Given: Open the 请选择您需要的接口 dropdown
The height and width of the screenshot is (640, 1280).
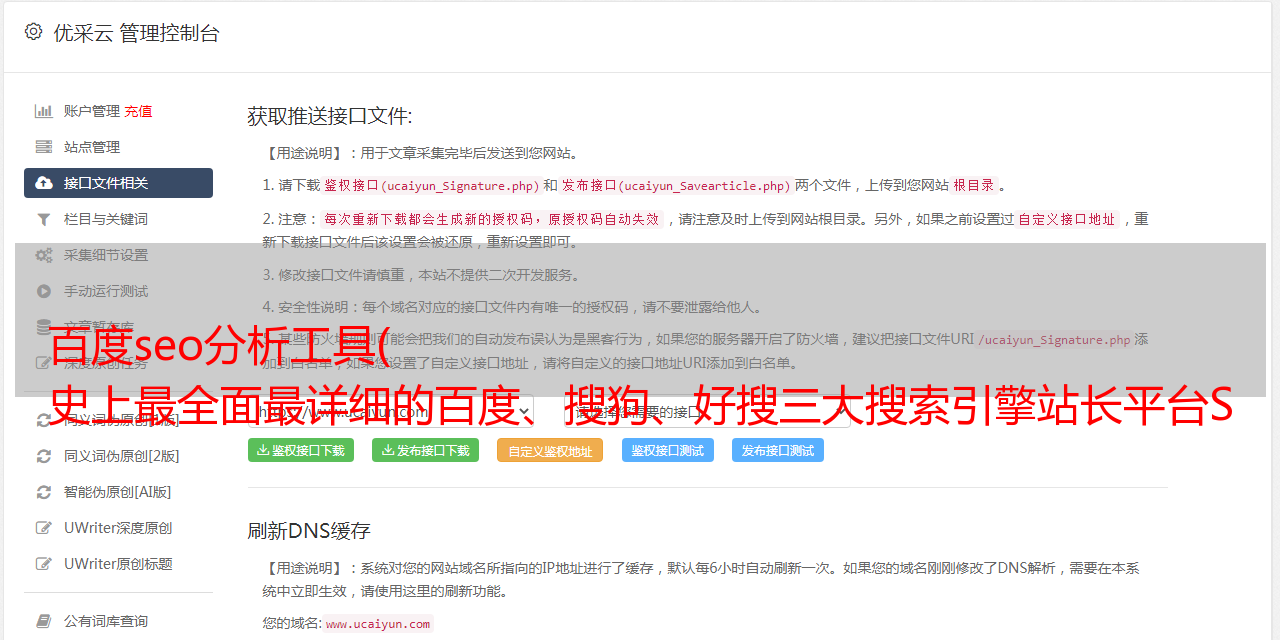Looking at the screenshot, I should 707,411.
